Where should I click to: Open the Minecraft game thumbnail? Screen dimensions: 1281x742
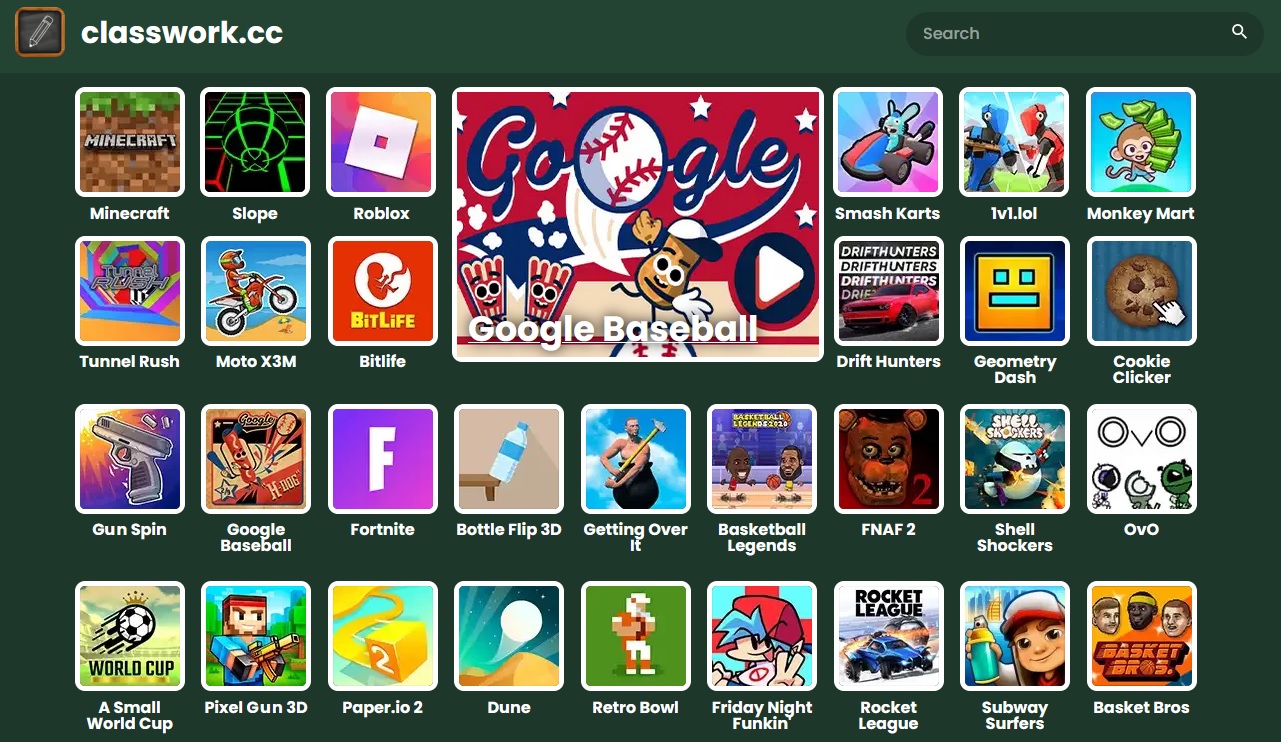130,142
